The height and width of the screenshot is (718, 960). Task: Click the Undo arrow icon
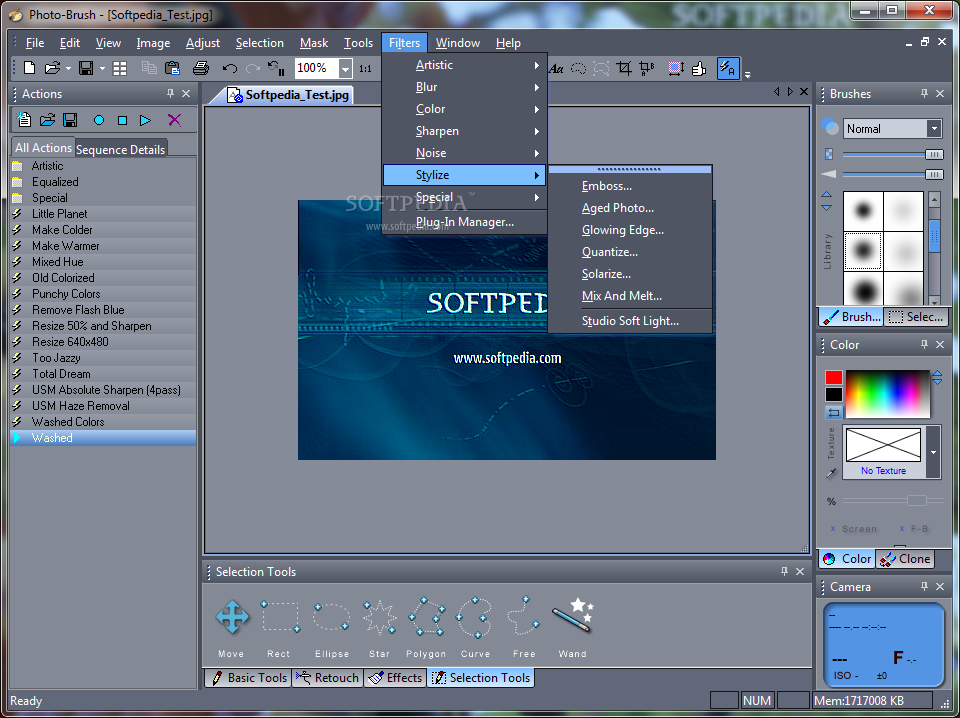point(230,68)
